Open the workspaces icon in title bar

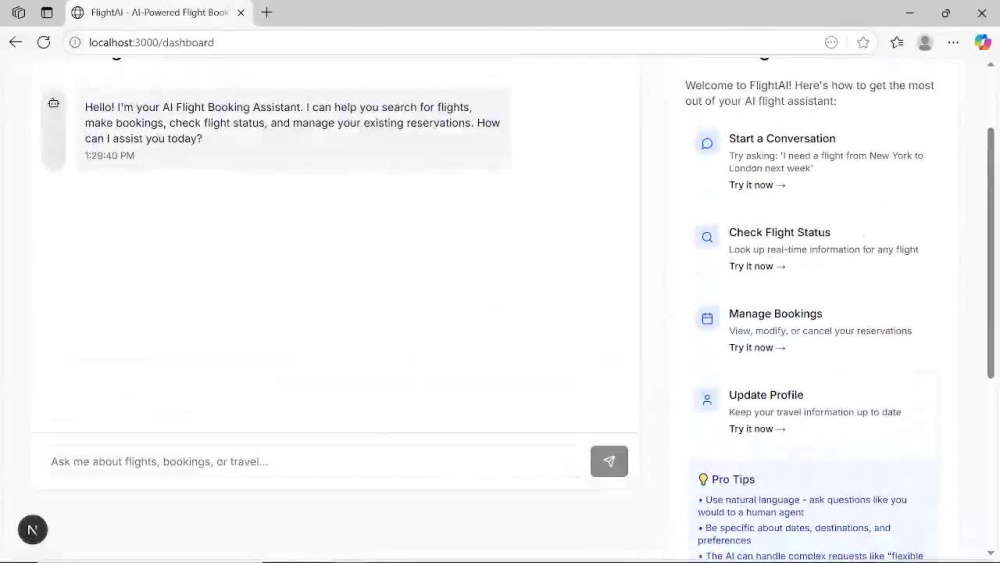tap(18, 12)
